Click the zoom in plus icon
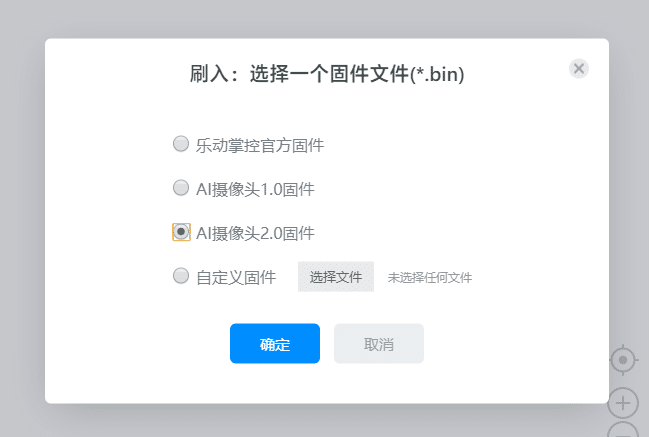 click(623, 403)
